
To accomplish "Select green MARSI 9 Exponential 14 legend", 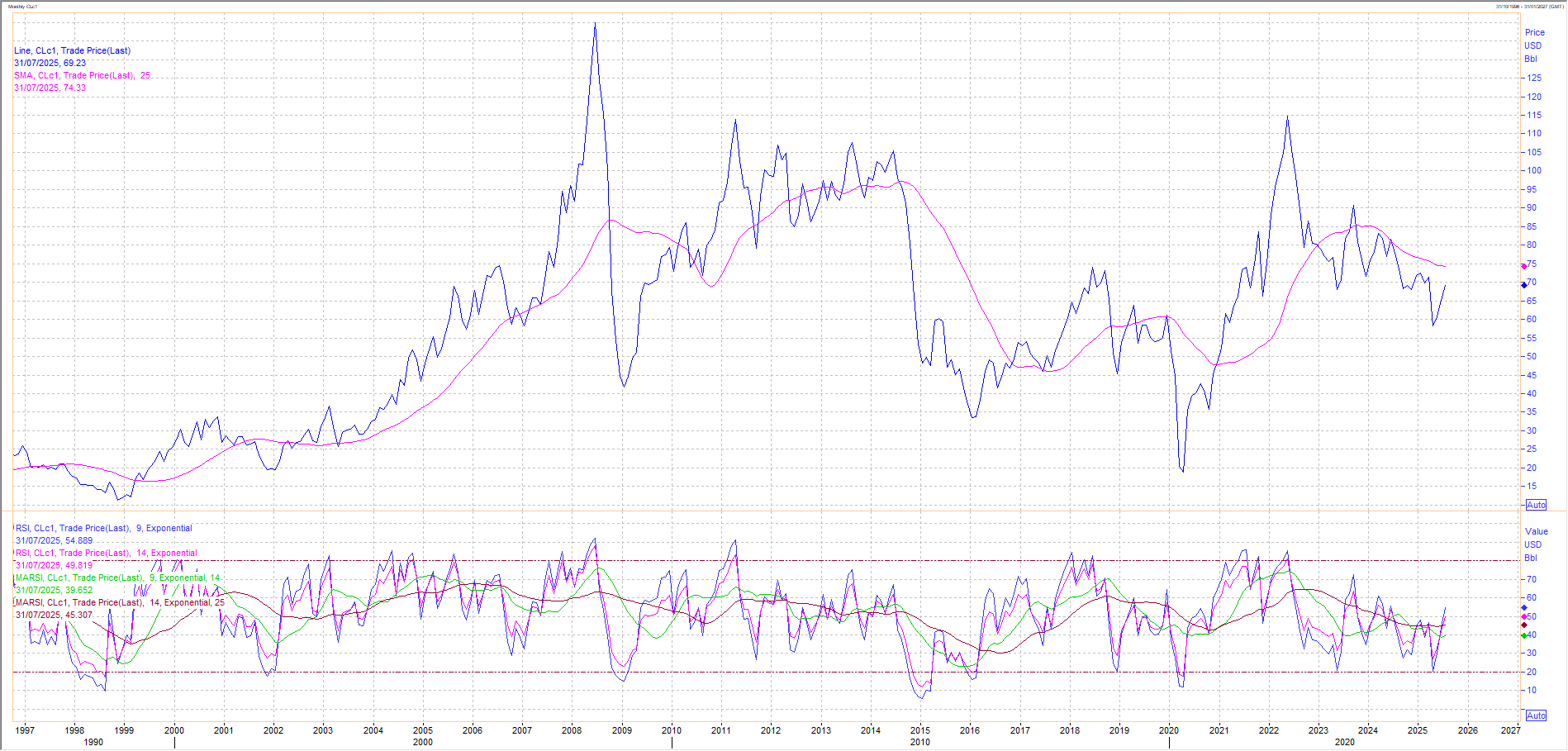I will tap(117, 578).
